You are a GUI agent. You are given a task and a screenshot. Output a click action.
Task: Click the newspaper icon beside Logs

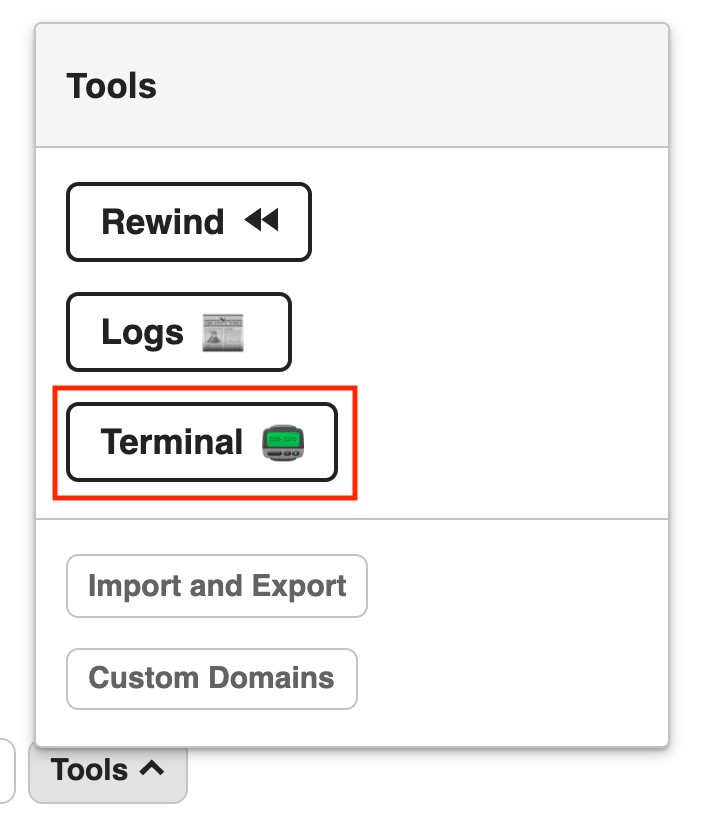click(223, 332)
